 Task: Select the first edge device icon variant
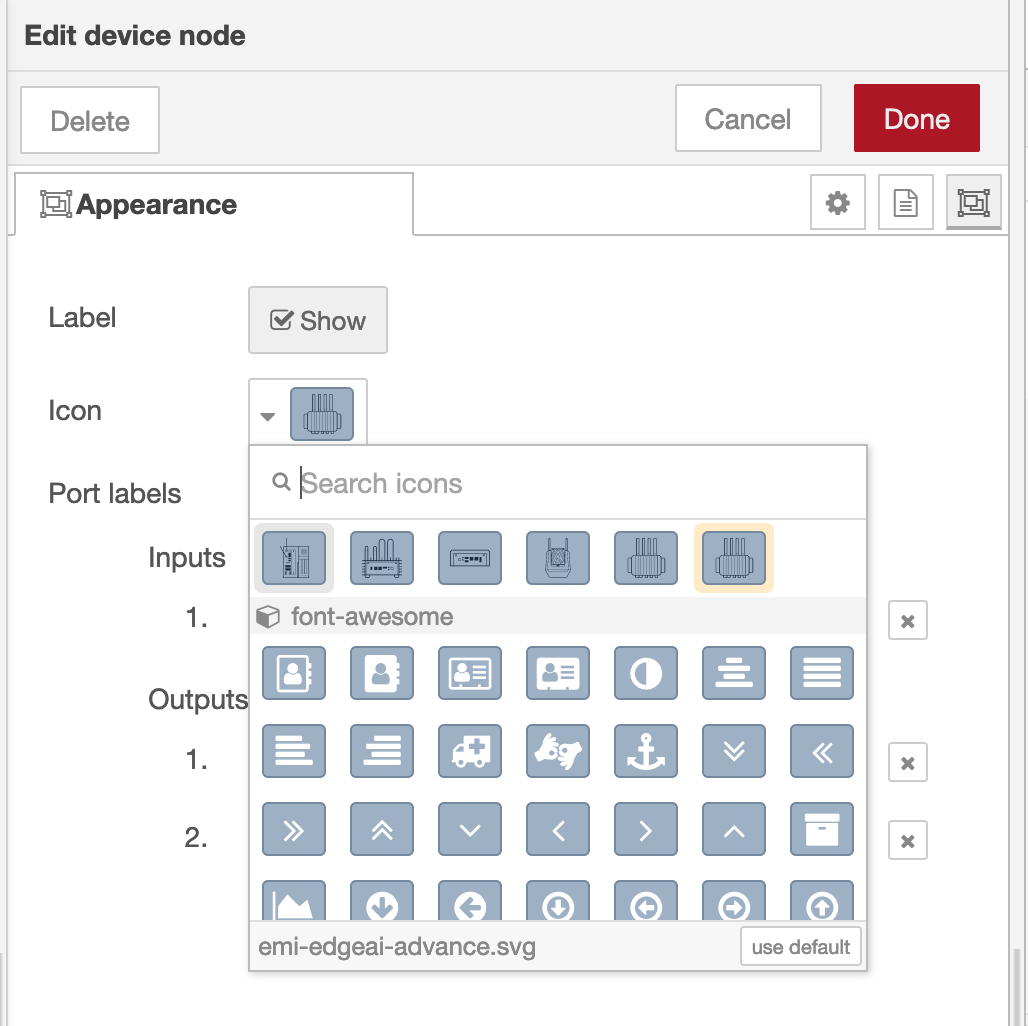tap(293, 558)
